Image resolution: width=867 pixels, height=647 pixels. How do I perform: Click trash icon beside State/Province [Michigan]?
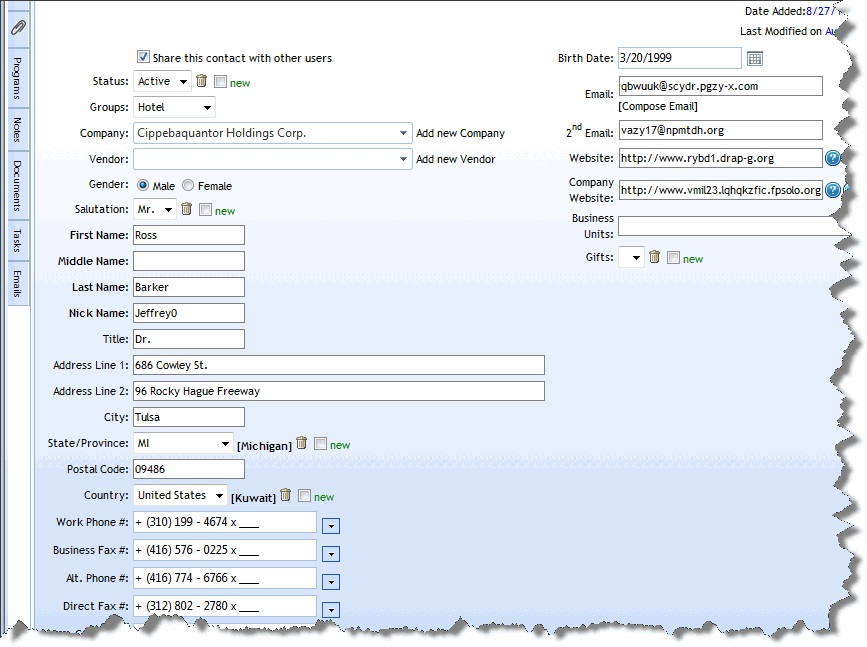pos(301,442)
